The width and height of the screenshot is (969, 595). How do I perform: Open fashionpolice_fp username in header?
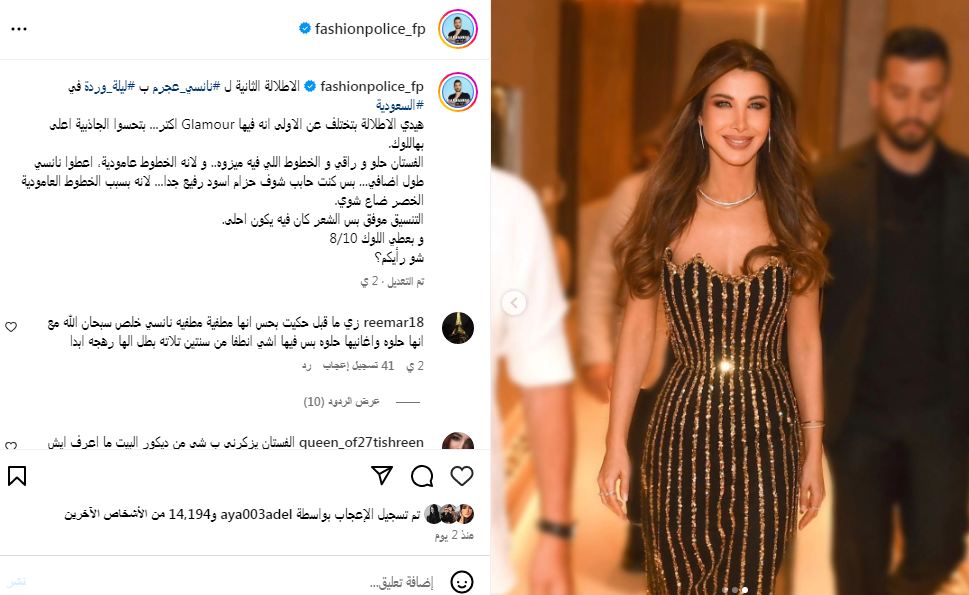tap(370, 29)
